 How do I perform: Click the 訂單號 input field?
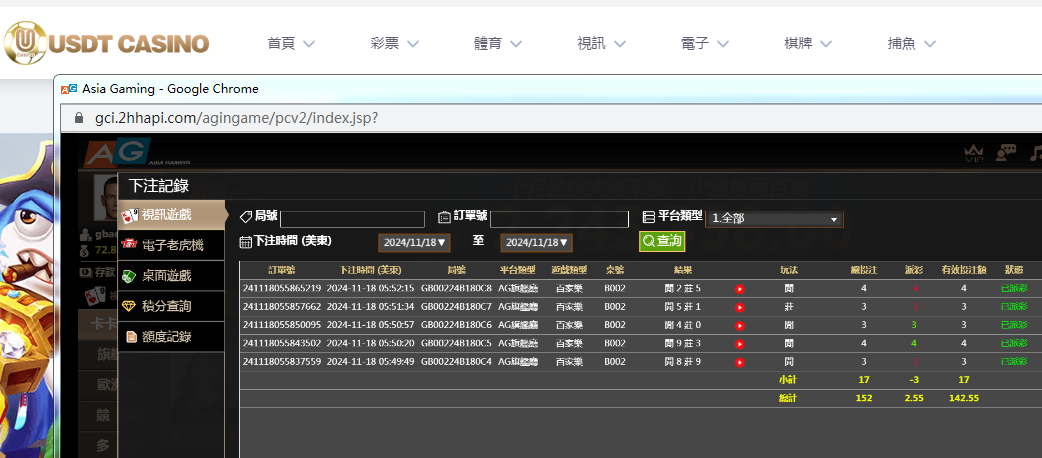pos(559,219)
